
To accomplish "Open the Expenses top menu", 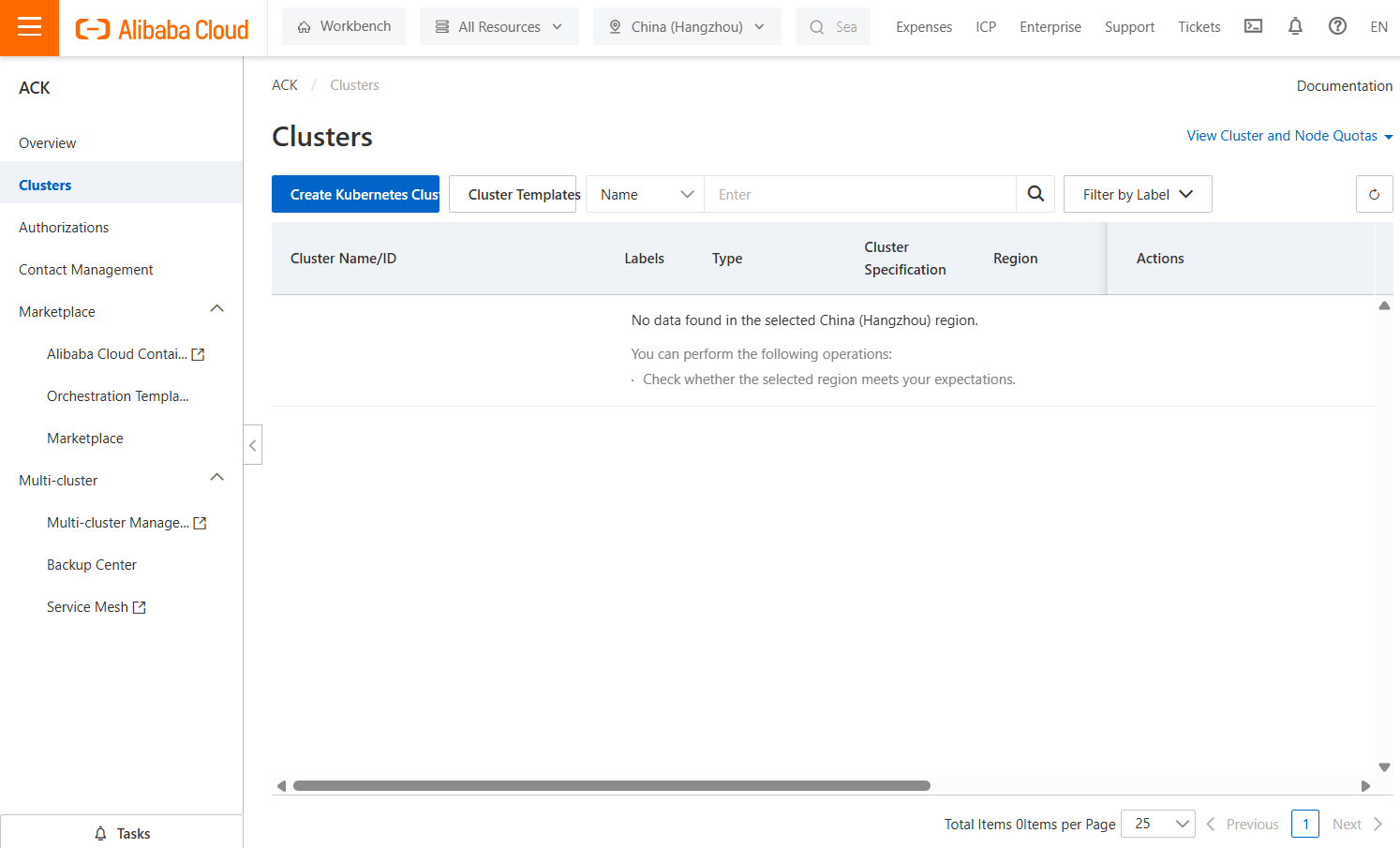I will 924,27.
